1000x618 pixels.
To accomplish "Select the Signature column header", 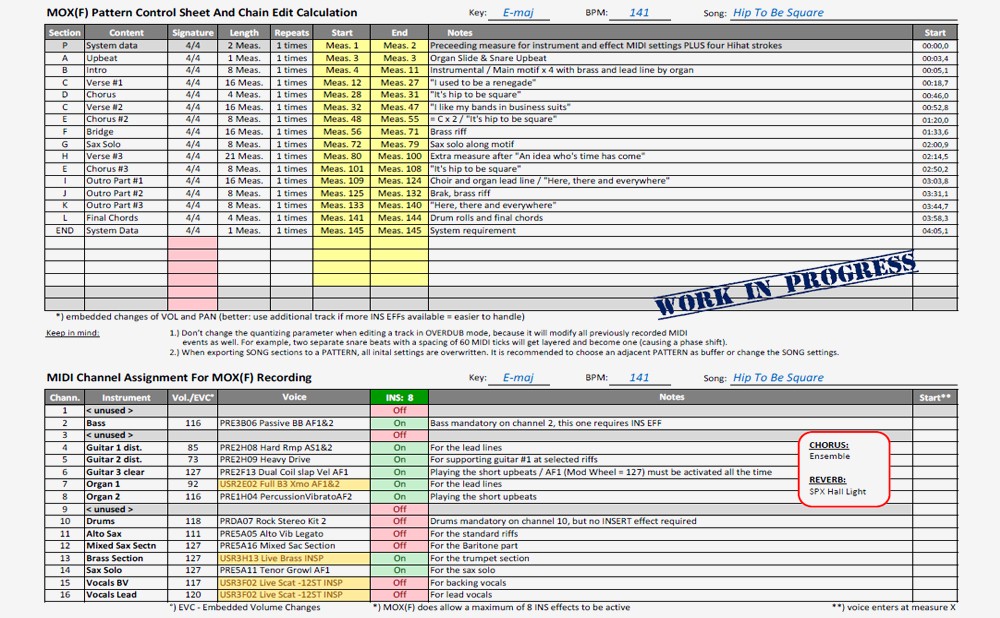I will [193, 33].
